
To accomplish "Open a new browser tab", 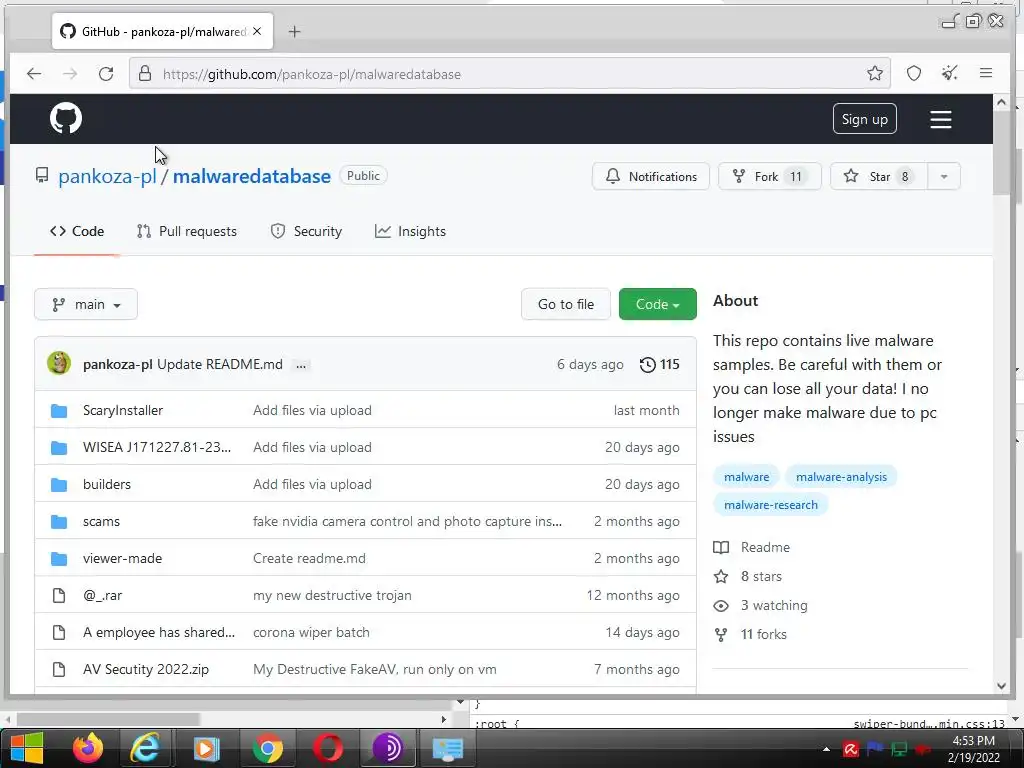I will coord(295,31).
